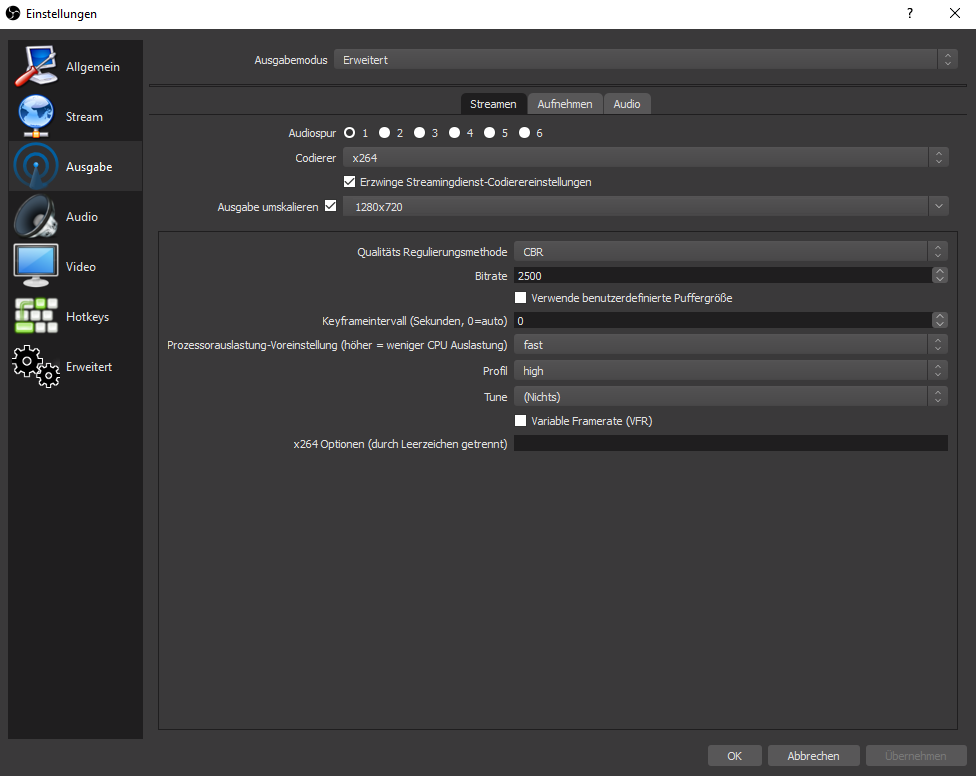Toggle the Ausgabe umskalieren checkbox

(x=331, y=206)
